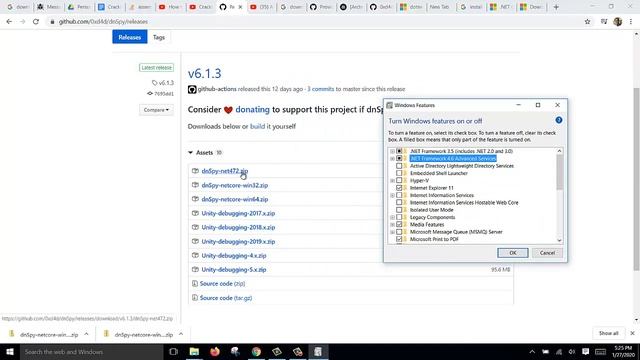Click the github-actions avatar icon
This screenshot has height=360, width=640.
(x=192, y=89)
